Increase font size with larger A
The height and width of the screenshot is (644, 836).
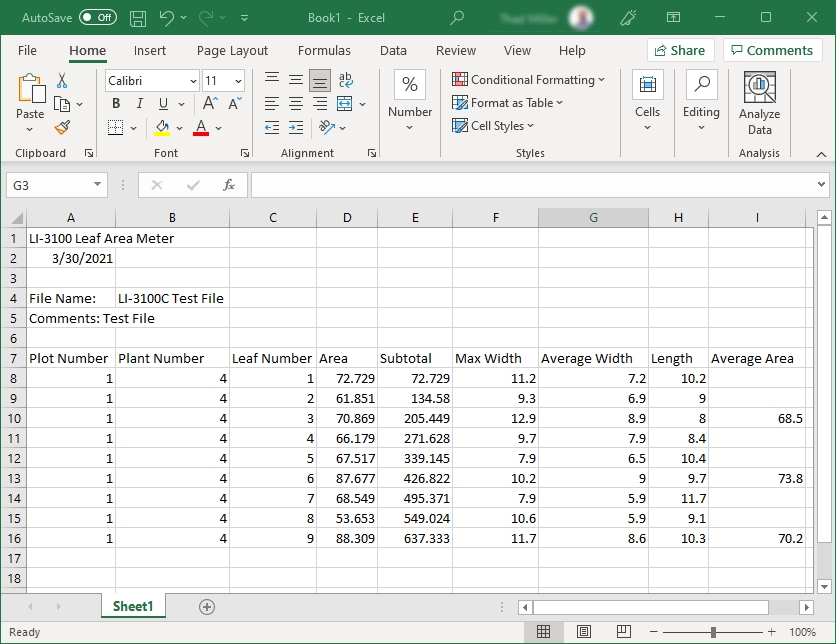pyautogui.click(x=210, y=103)
